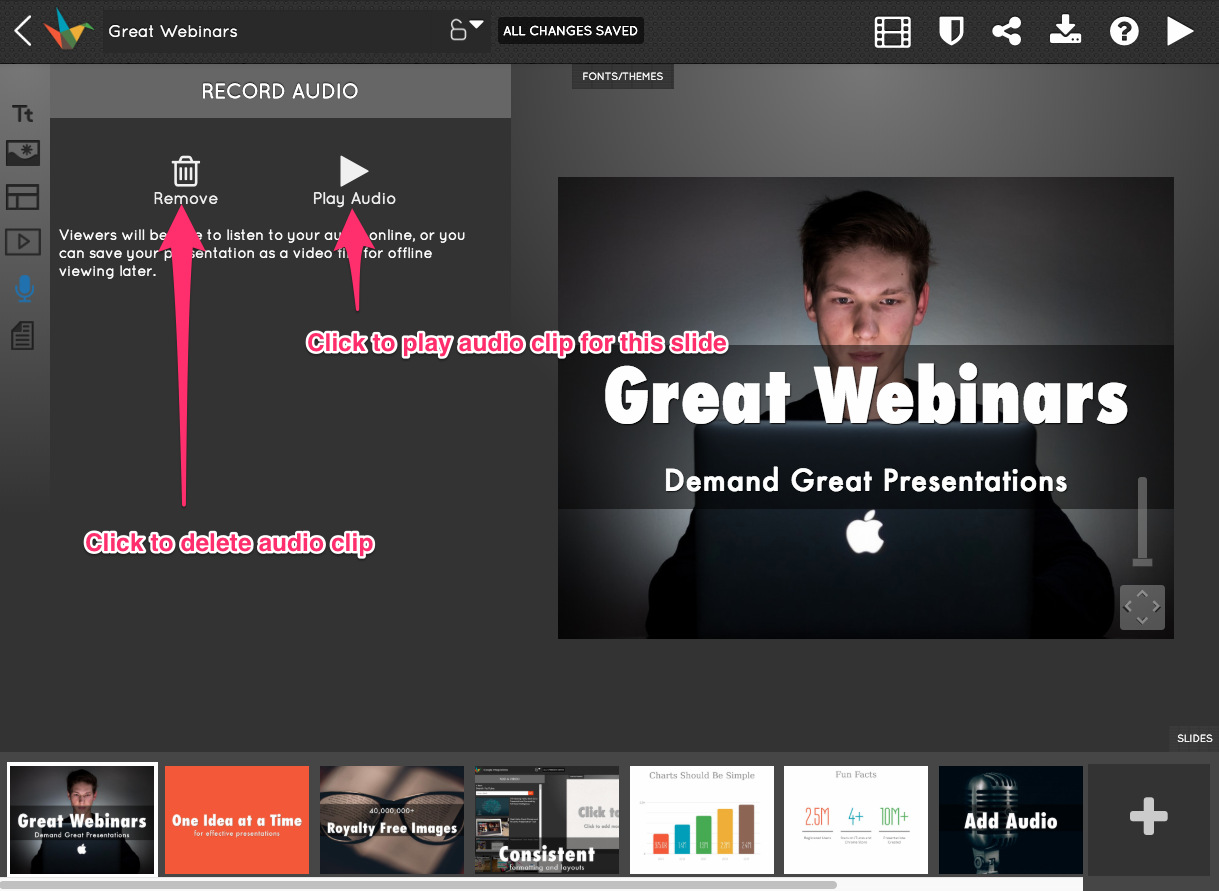Select the text tool in the sidebar
This screenshot has width=1219, height=891.
pos(23,113)
